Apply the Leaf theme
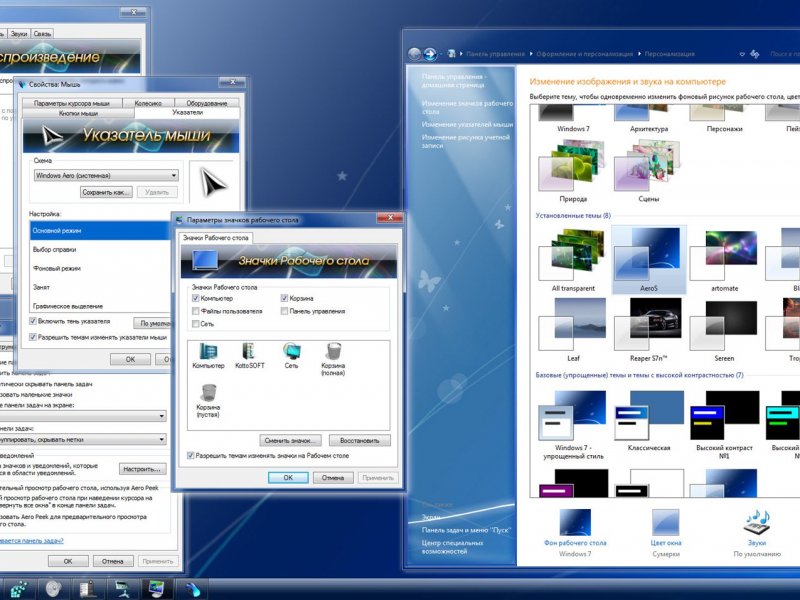 [x=573, y=330]
